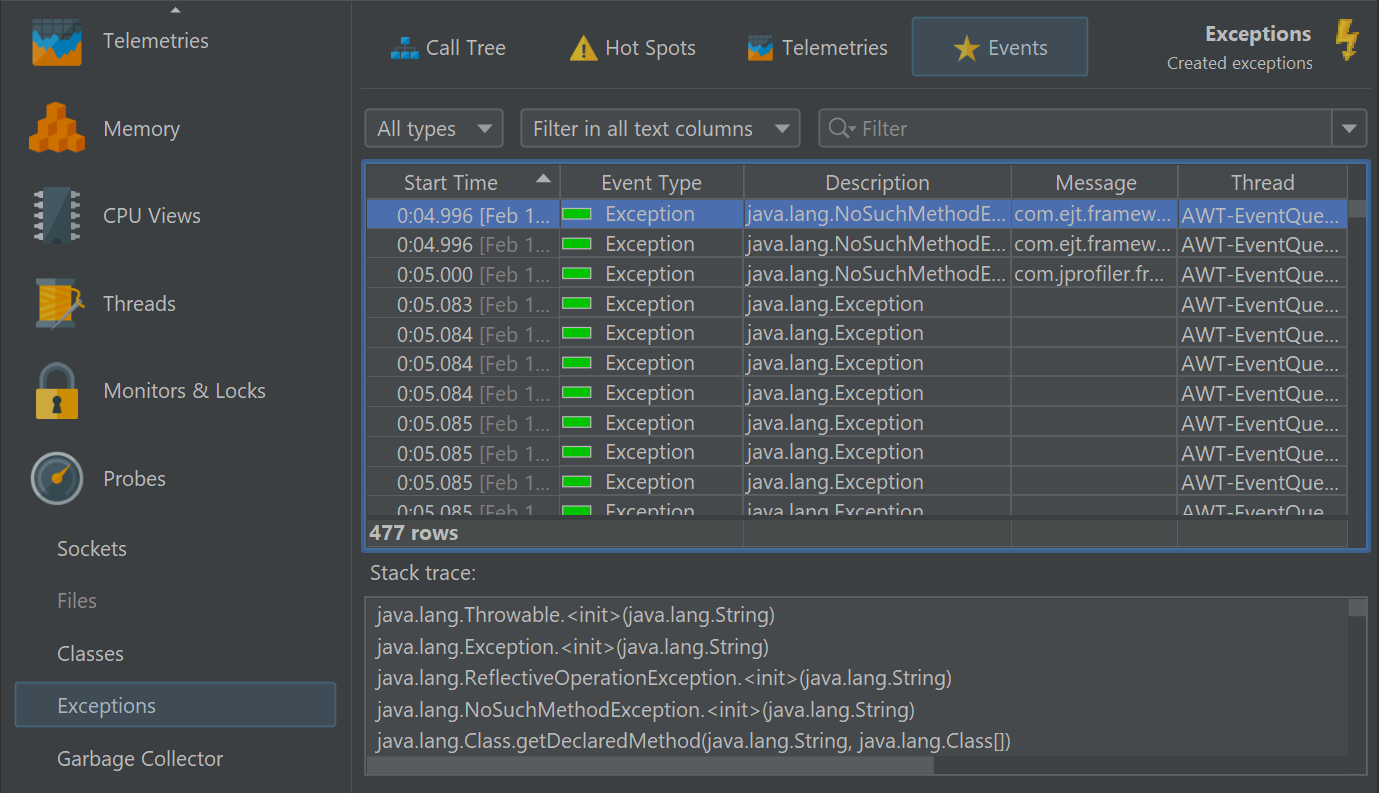The image size is (1379, 793).
Task: Open the filter history dropdown arrow
Action: [1349, 129]
